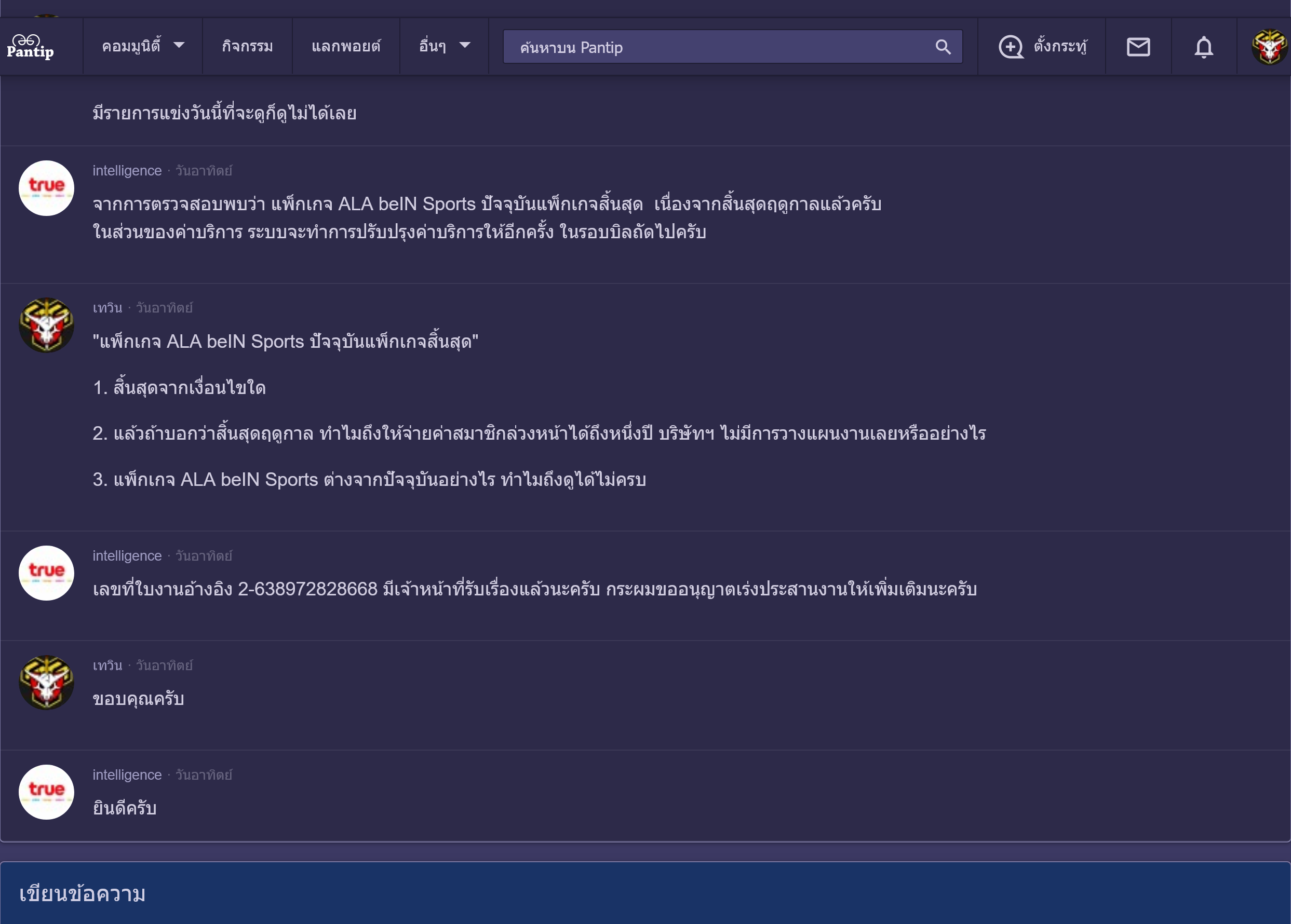Image resolution: width=1291 pixels, height=924 pixels.
Task: Click text starting 'ในส่วนของค่าบริการ ระบบจะทำการปรับปรุง'
Action: (x=399, y=232)
